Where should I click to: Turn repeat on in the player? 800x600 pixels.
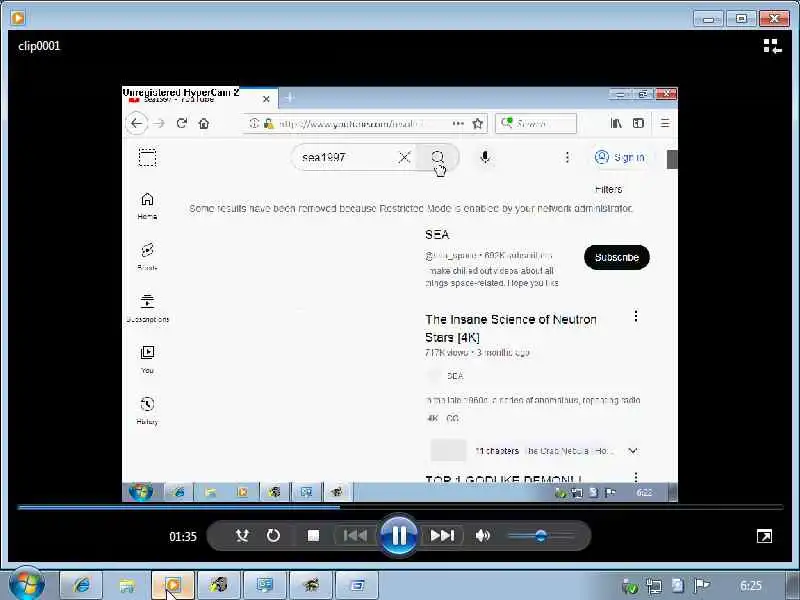click(x=273, y=535)
